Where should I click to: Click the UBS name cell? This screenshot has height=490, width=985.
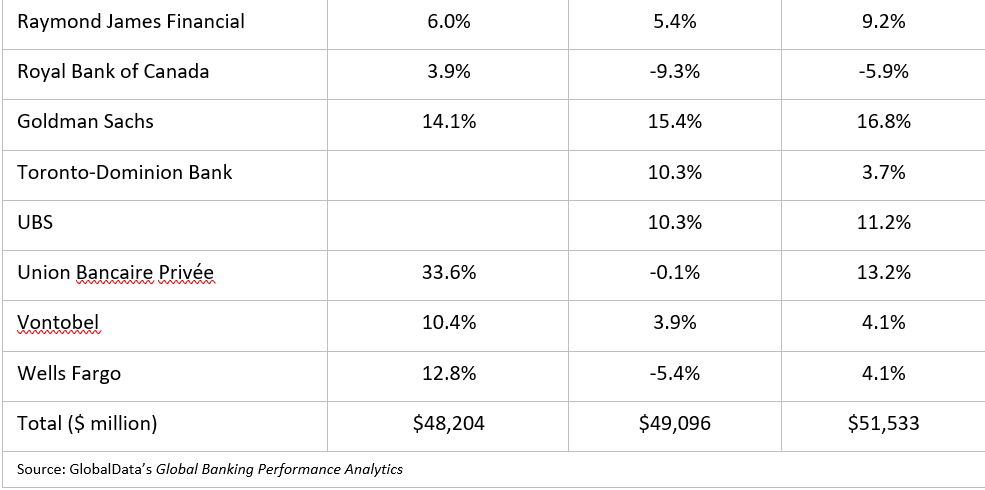[35, 222]
